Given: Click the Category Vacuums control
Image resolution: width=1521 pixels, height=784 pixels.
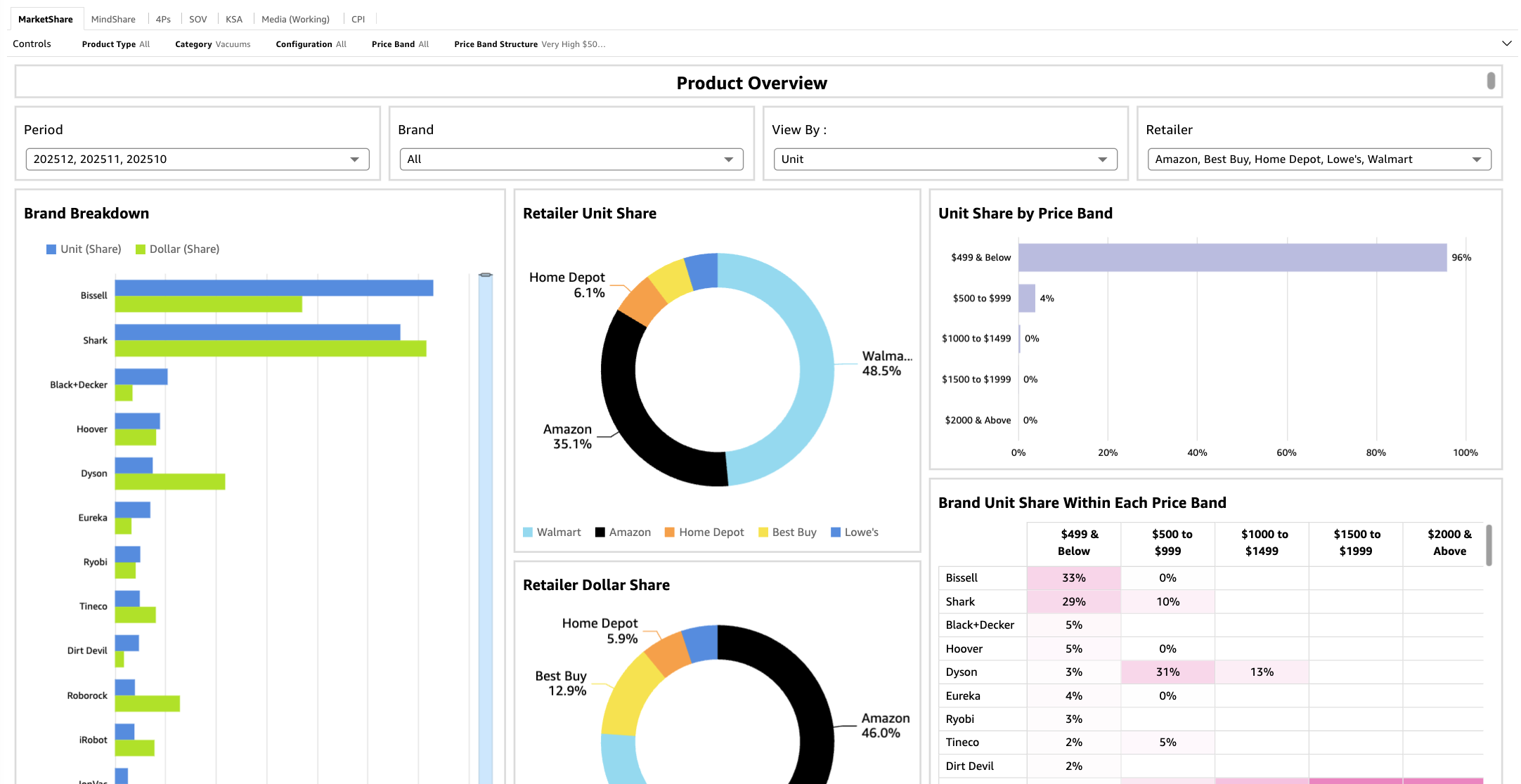Looking at the screenshot, I should [212, 44].
